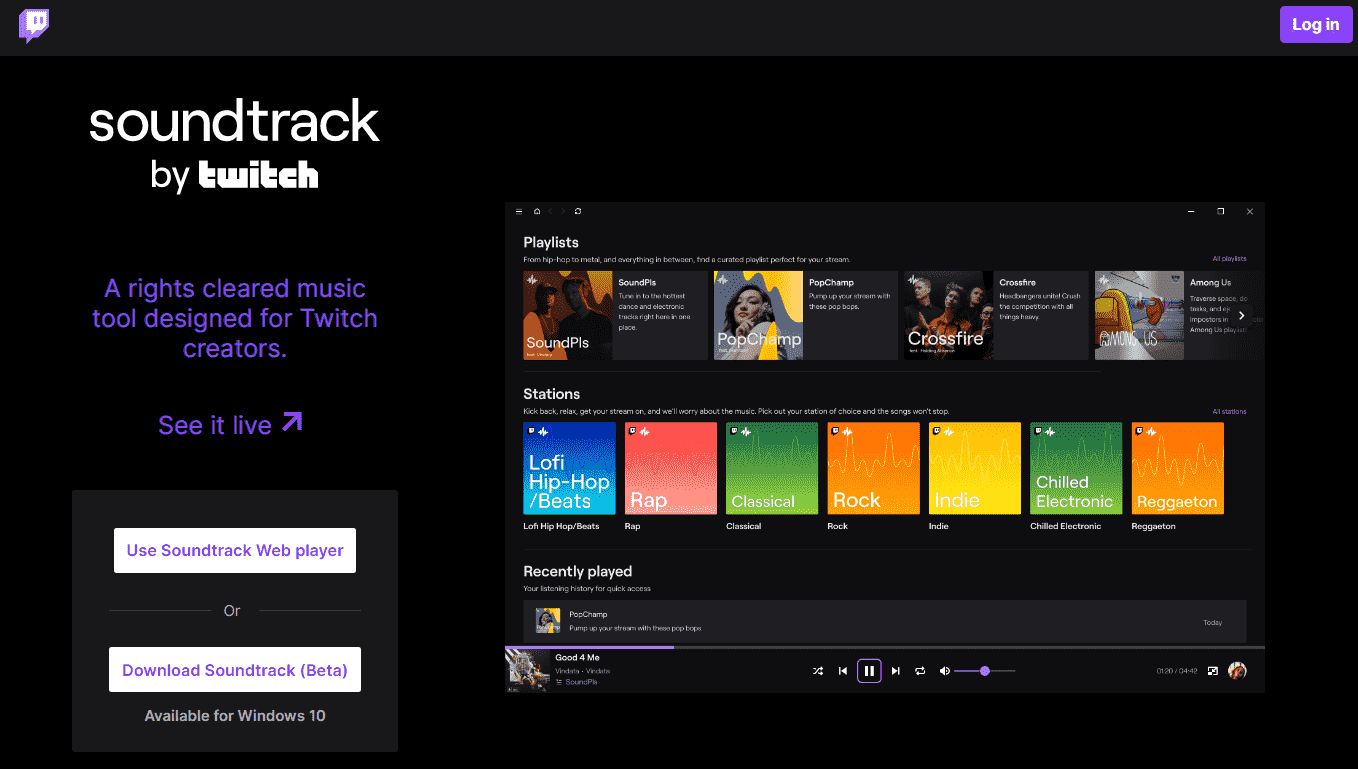Toggle shuffle in the player bar
This screenshot has height=769, width=1358.
818,671
